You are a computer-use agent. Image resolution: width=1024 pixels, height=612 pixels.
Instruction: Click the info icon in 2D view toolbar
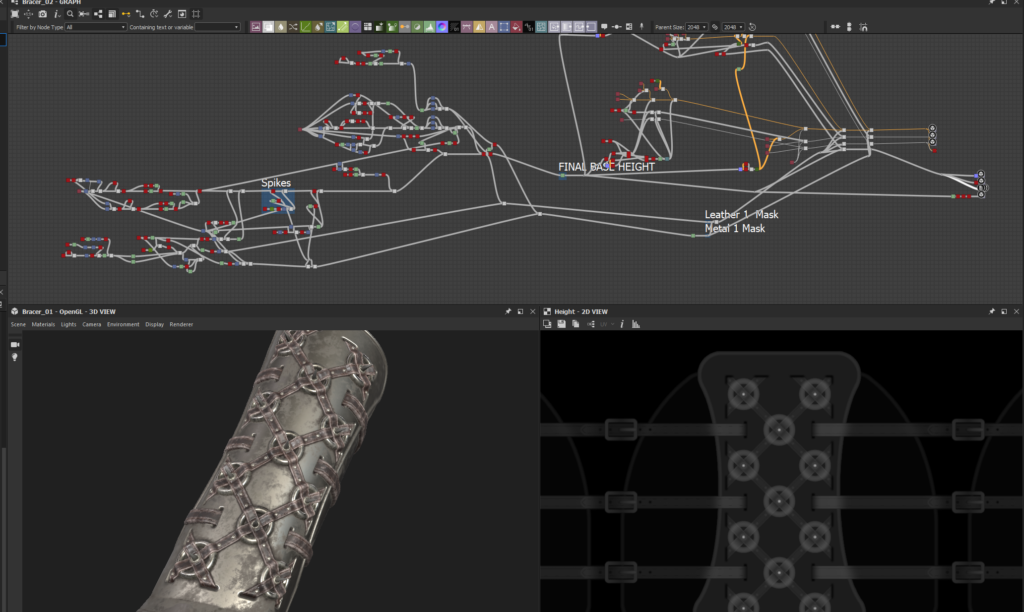(622, 324)
